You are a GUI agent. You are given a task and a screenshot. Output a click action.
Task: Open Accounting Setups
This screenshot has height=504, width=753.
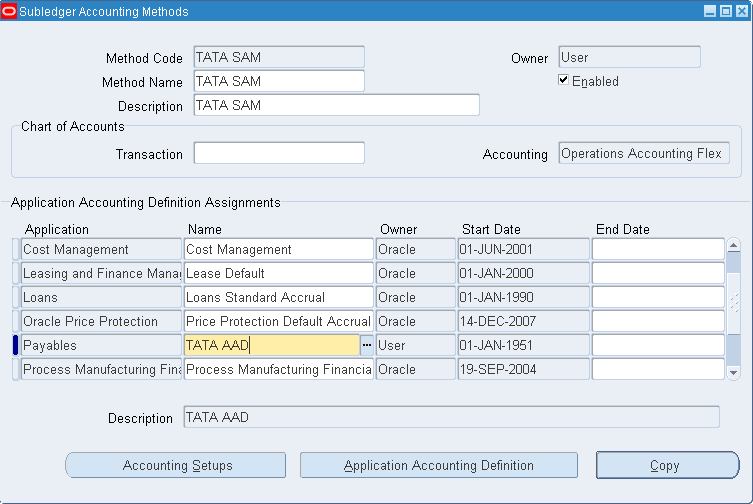(176, 465)
